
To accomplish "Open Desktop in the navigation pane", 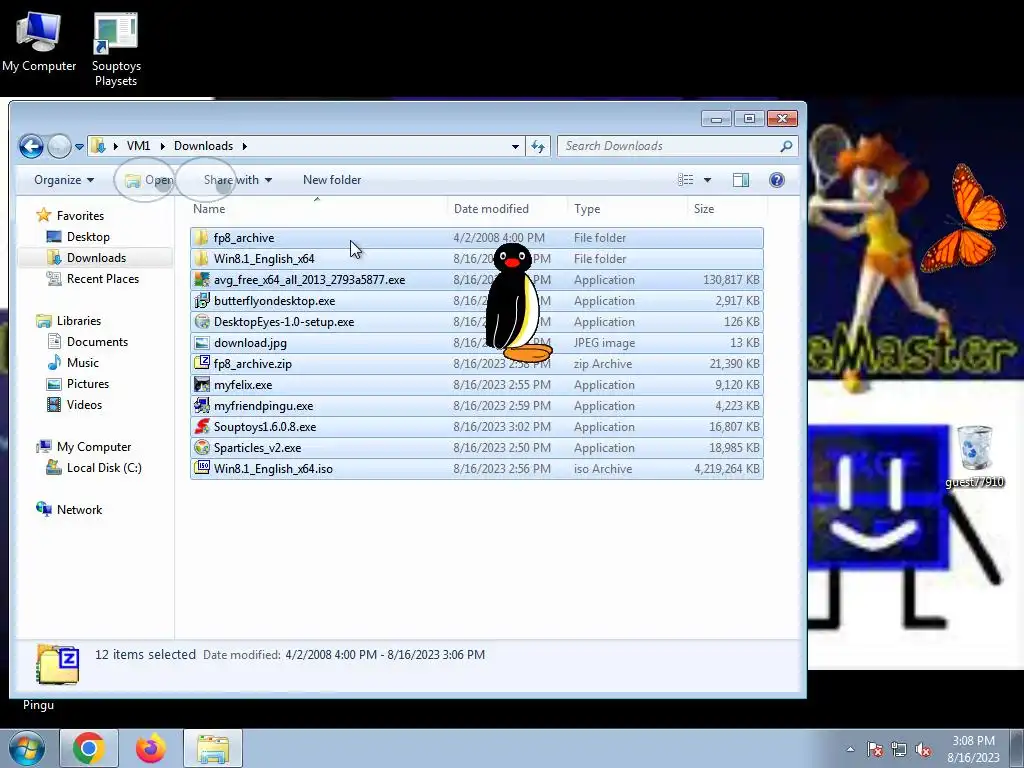I will 88,236.
